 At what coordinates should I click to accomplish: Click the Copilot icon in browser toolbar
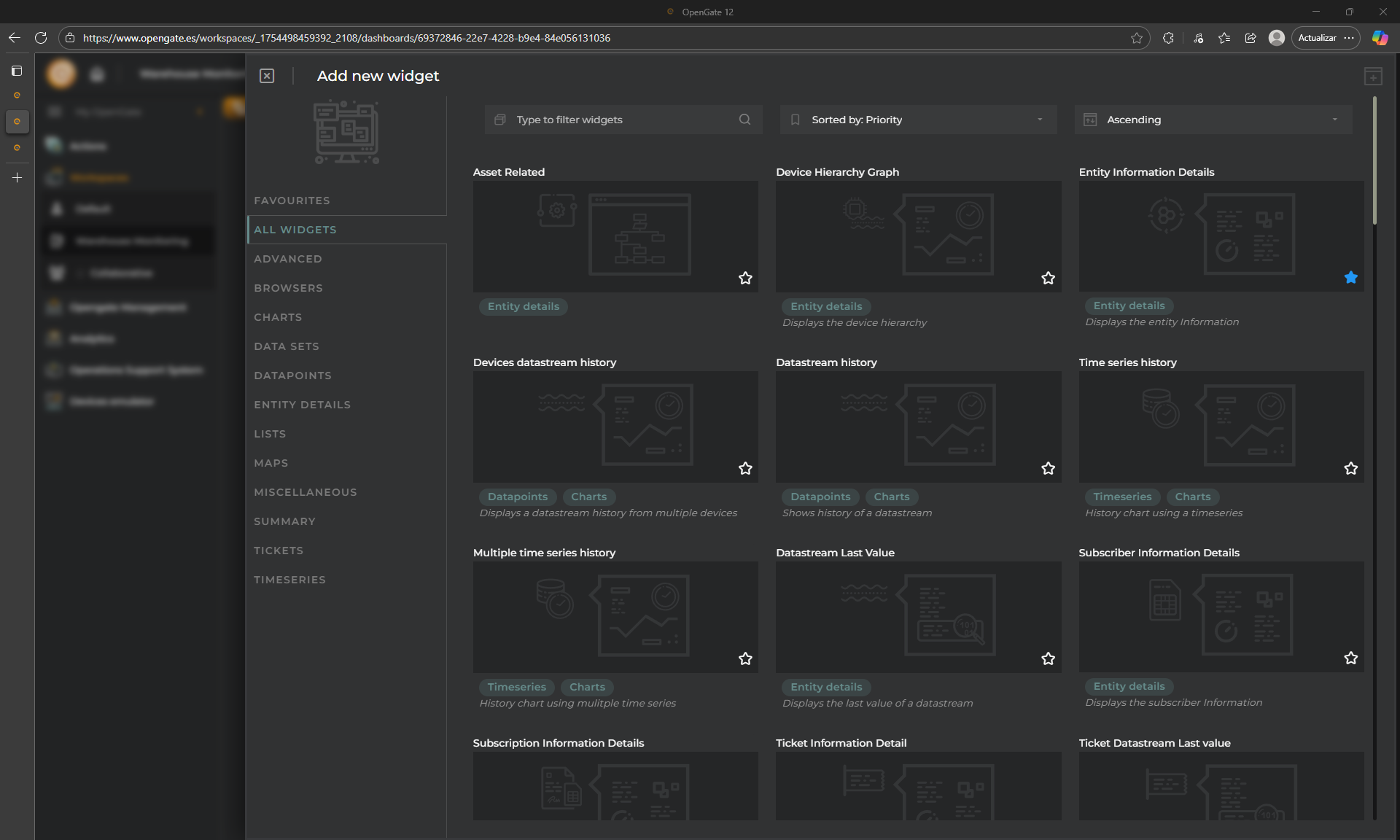point(1380,38)
